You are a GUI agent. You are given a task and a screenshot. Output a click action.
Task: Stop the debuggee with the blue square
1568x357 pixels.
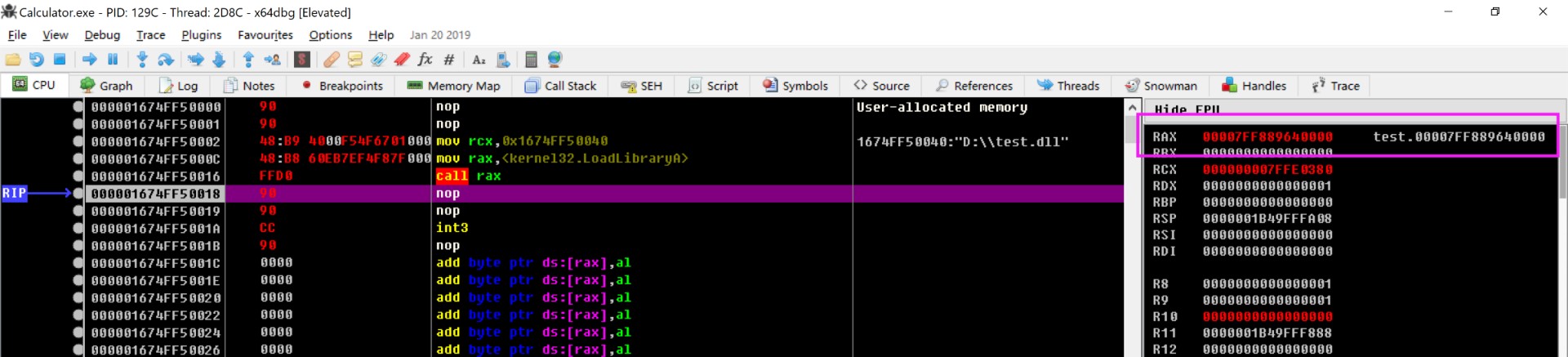[60, 60]
